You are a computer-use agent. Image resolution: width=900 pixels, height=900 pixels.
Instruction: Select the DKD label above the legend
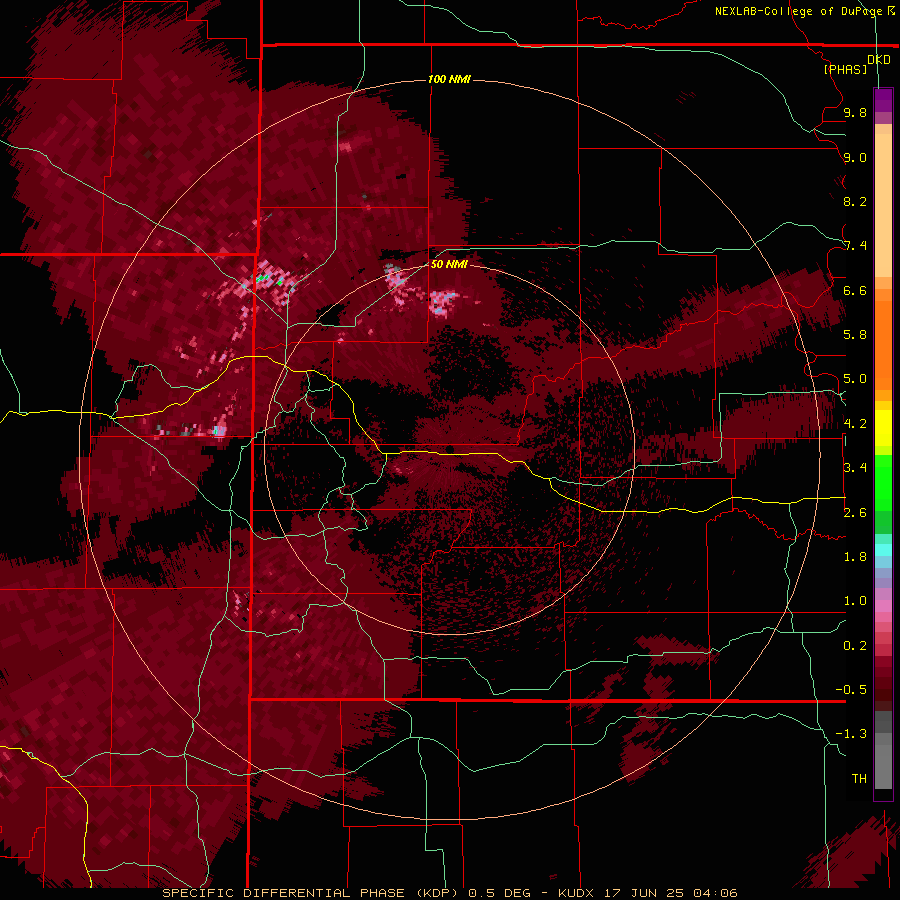879,60
